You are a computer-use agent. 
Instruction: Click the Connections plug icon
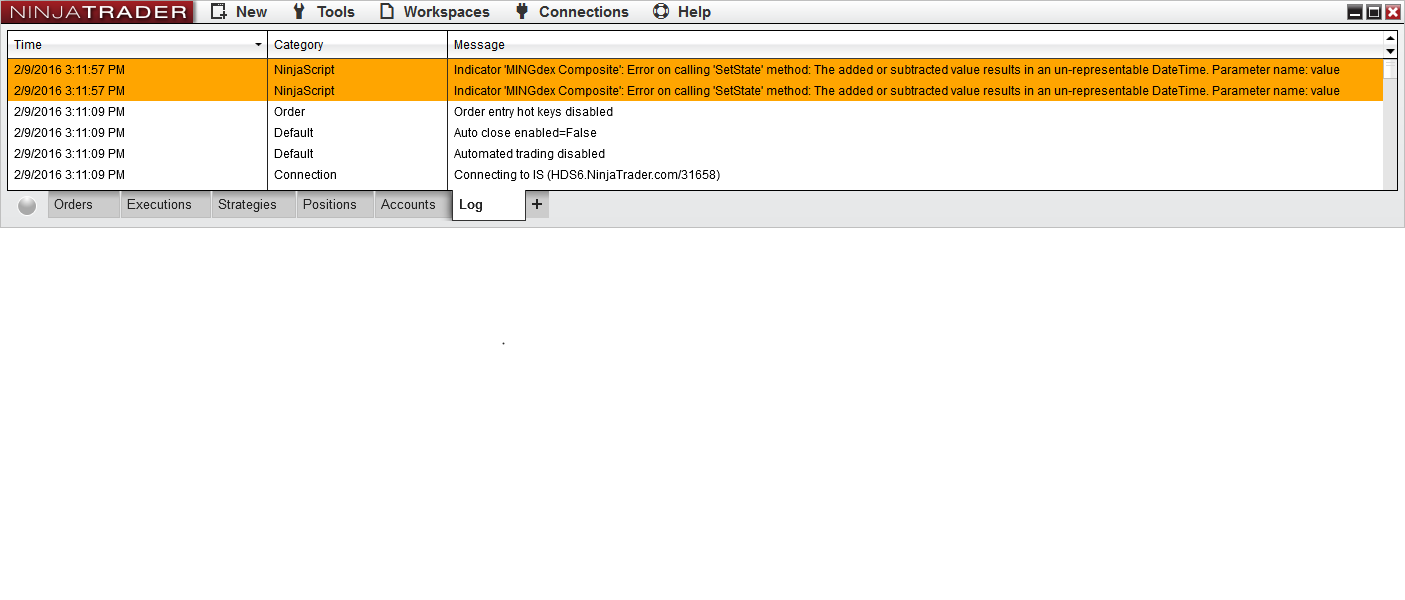521,12
